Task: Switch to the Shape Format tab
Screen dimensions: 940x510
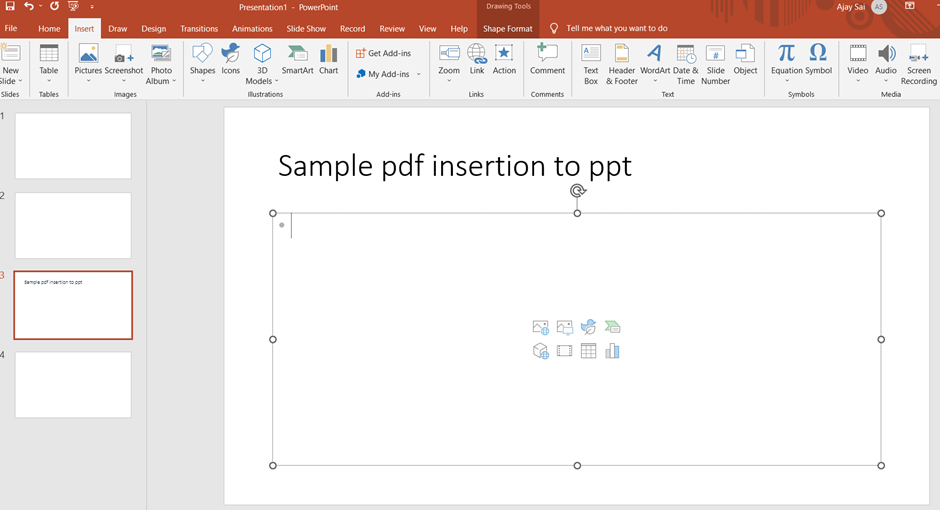Action: (508, 29)
